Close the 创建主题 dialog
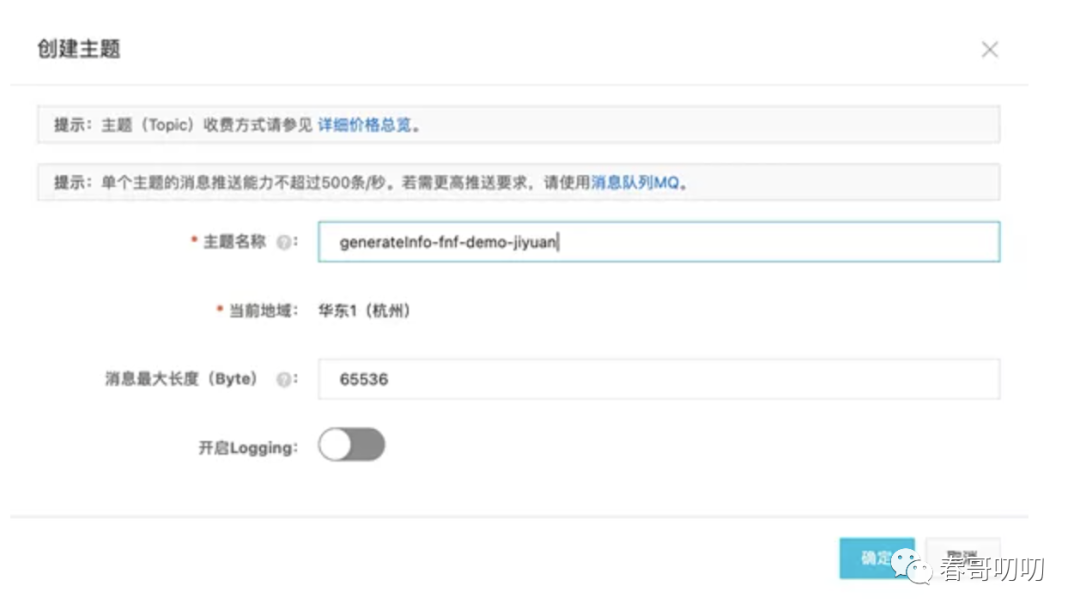The width and height of the screenshot is (1080, 616). coord(990,50)
